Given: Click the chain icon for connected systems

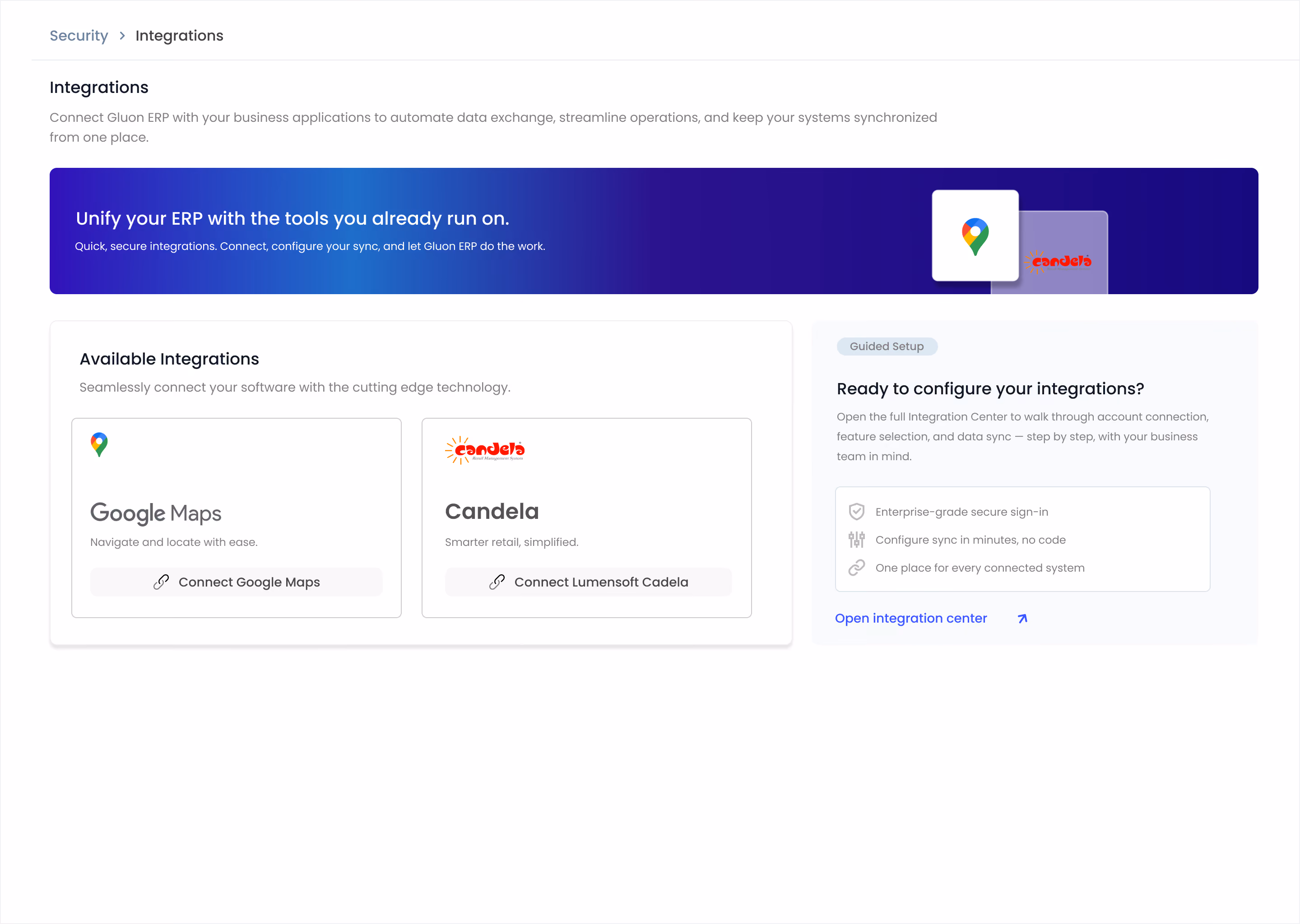Looking at the screenshot, I should point(857,567).
